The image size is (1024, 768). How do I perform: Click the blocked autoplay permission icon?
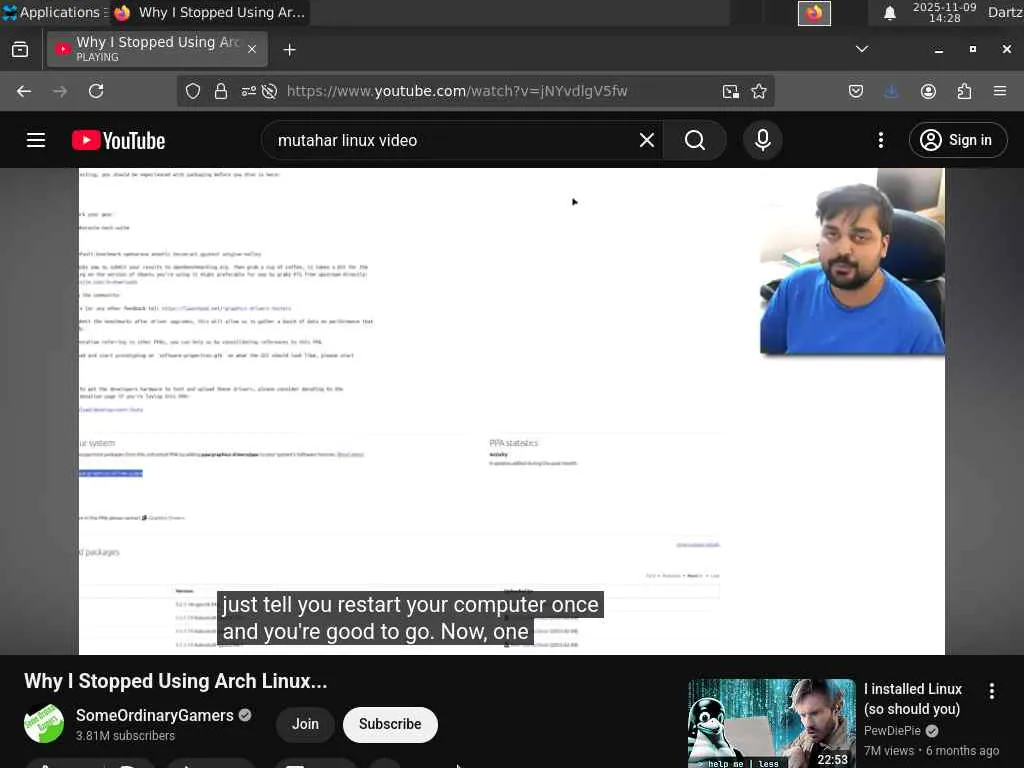(x=269, y=91)
